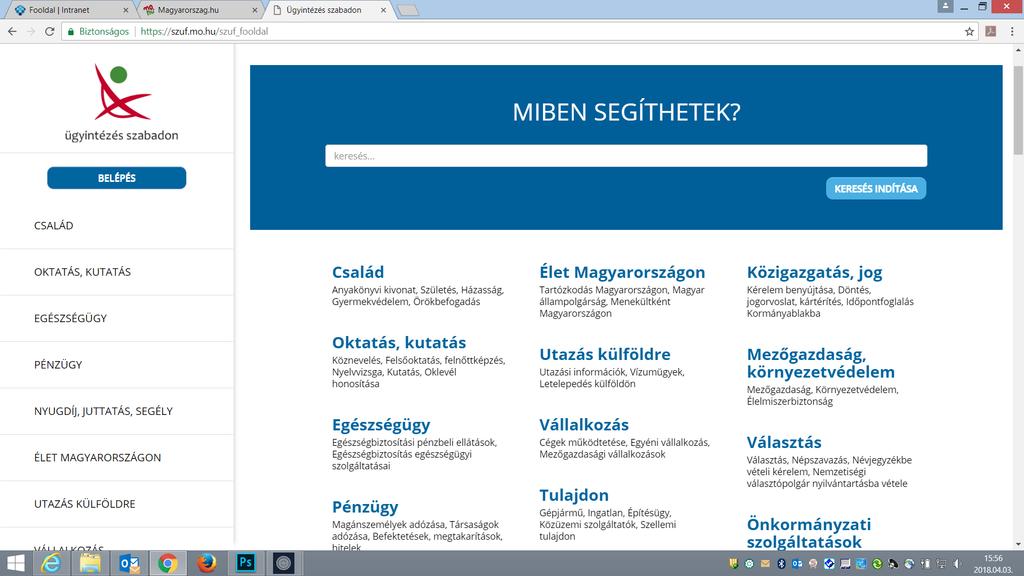Click the Bluetooth tray icon
The image size is (1024, 576).
[781, 564]
